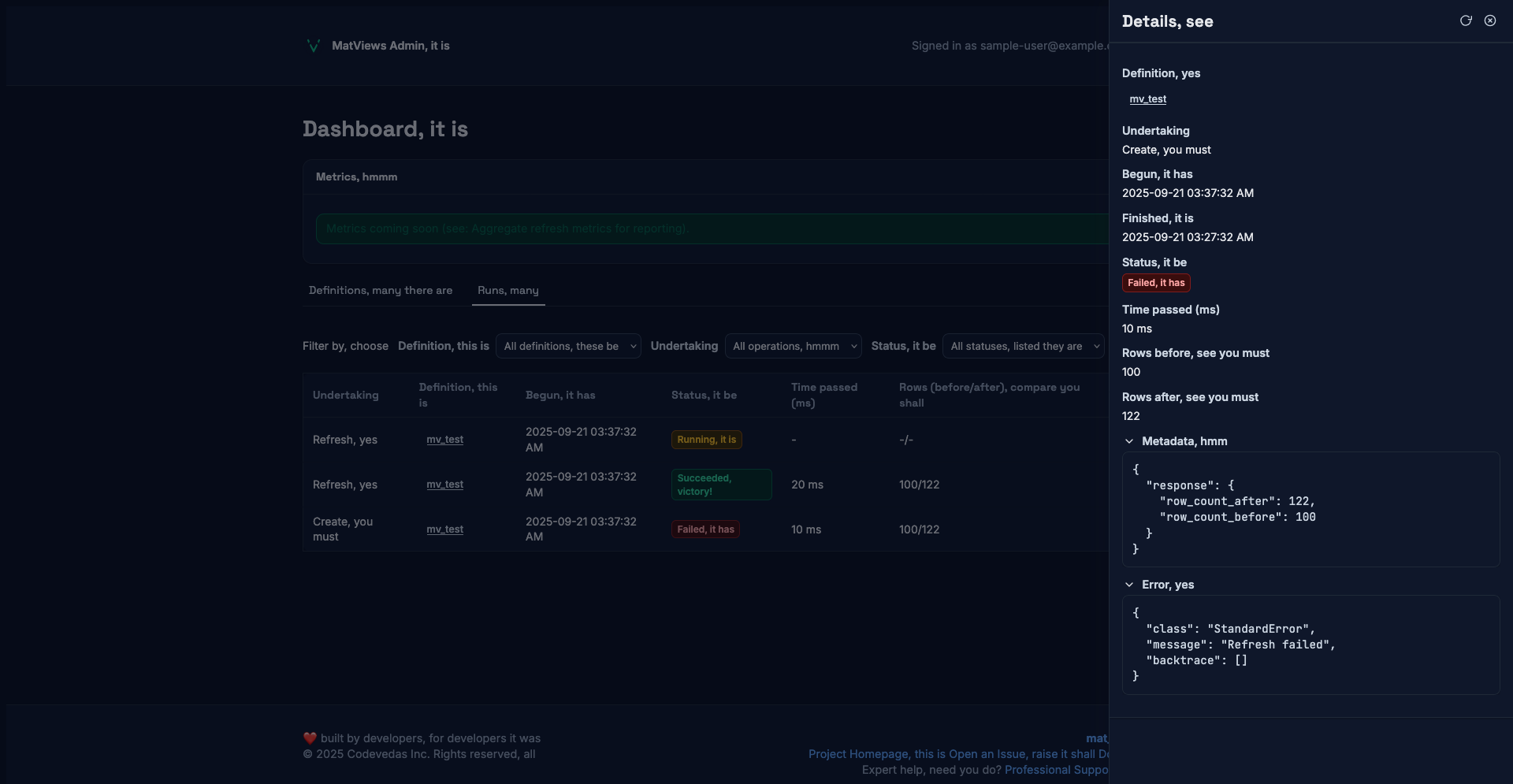Screen dimensions: 1513x784
Task: Open mv_test link in Details panel
Action: pyautogui.click(x=1147, y=99)
